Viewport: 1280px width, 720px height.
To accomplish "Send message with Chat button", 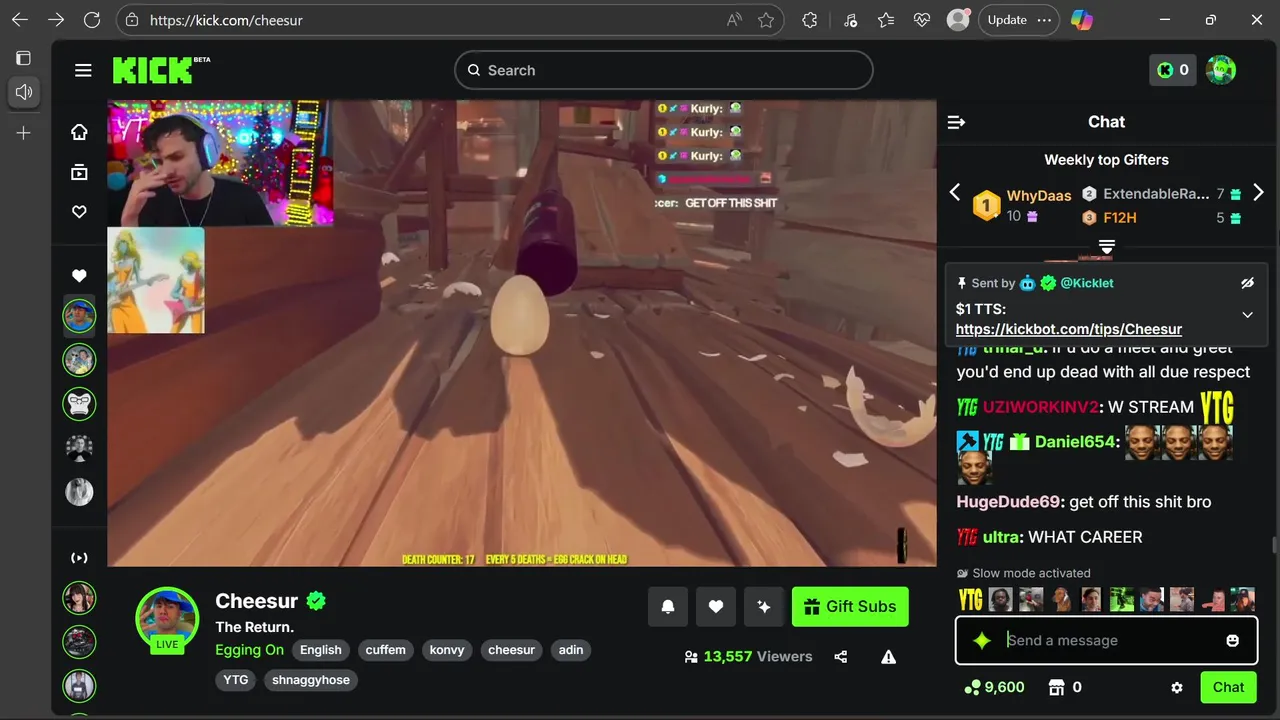I will pos(1228,687).
